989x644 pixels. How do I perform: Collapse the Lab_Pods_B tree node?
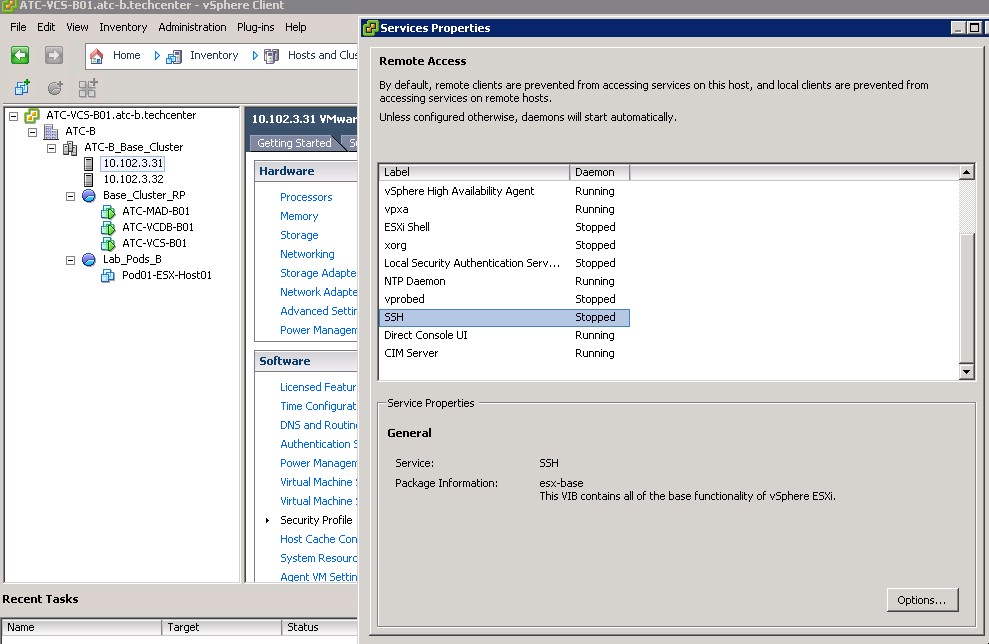pyautogui.click(x=71, y=259)
